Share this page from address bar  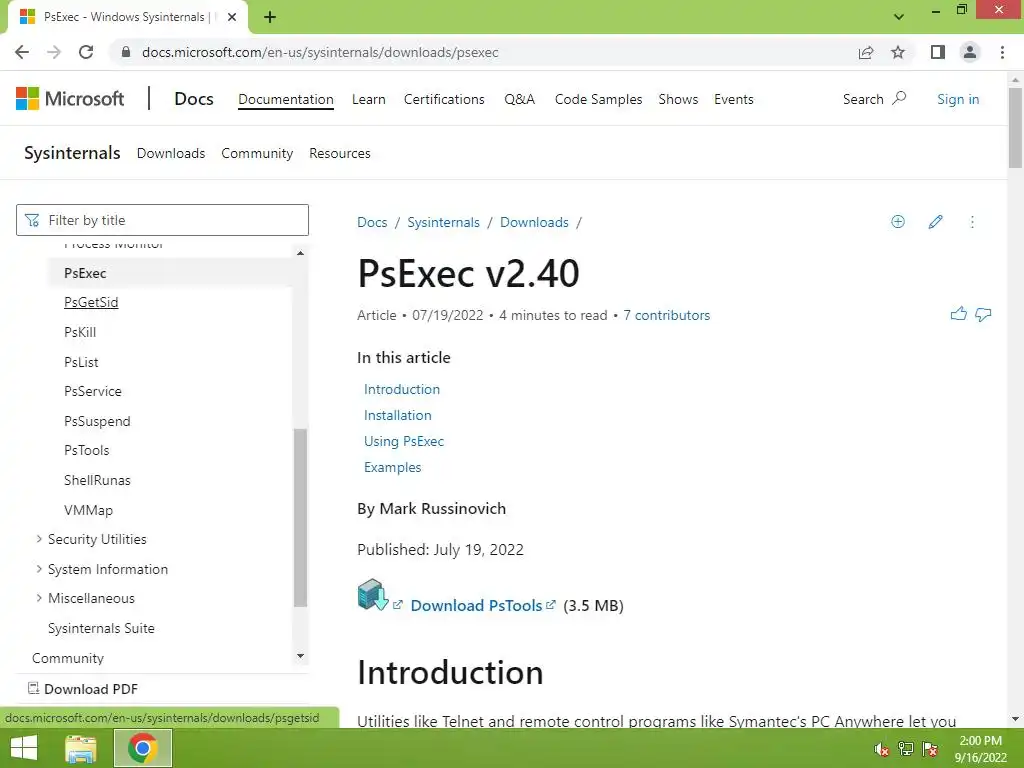[866, 52]
